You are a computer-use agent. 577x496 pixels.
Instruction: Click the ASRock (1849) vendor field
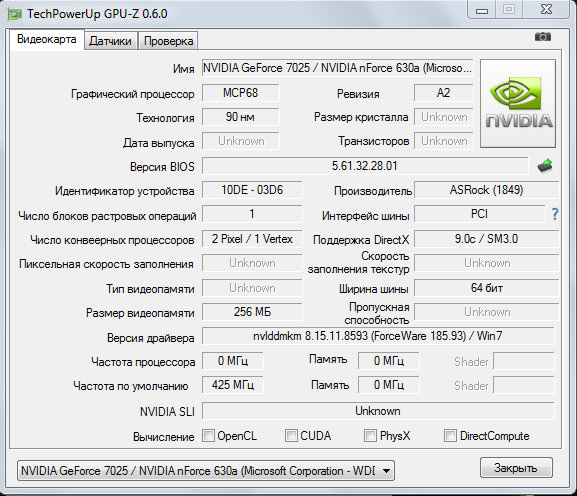pos(486,190)
